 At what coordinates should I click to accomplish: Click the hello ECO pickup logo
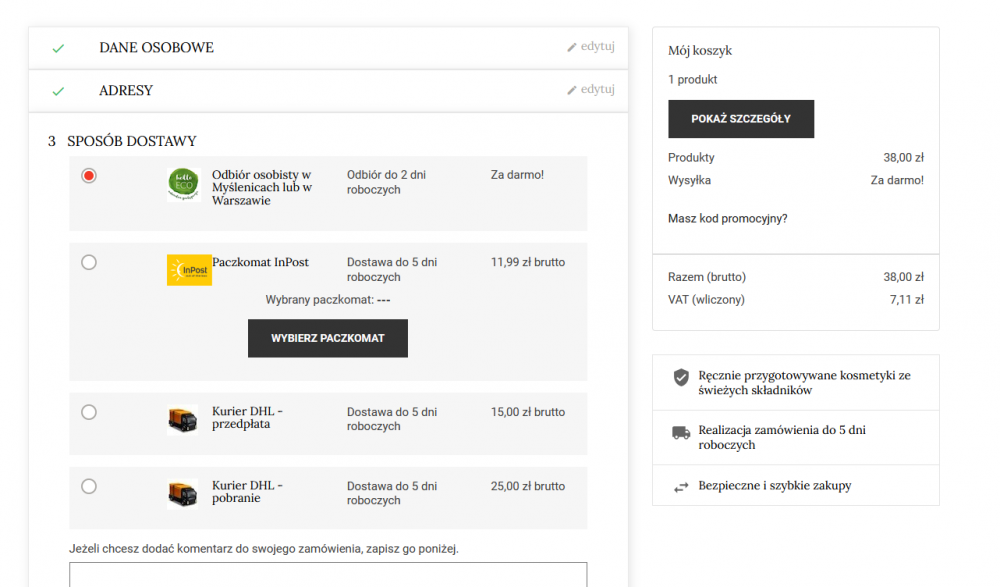[184, 184]
